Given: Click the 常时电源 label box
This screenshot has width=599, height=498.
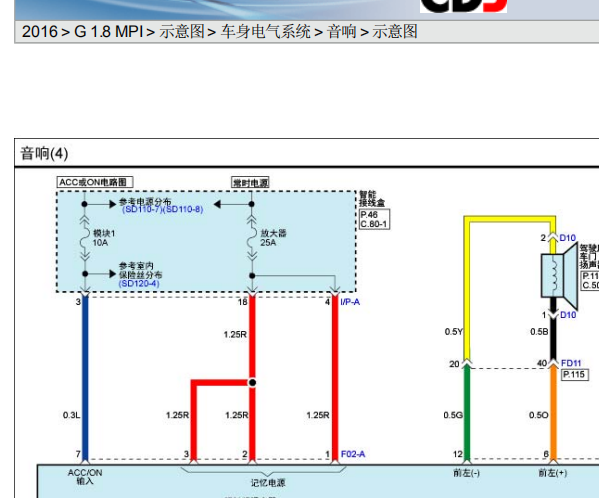Looking at the screenshot, I should 251,183.
